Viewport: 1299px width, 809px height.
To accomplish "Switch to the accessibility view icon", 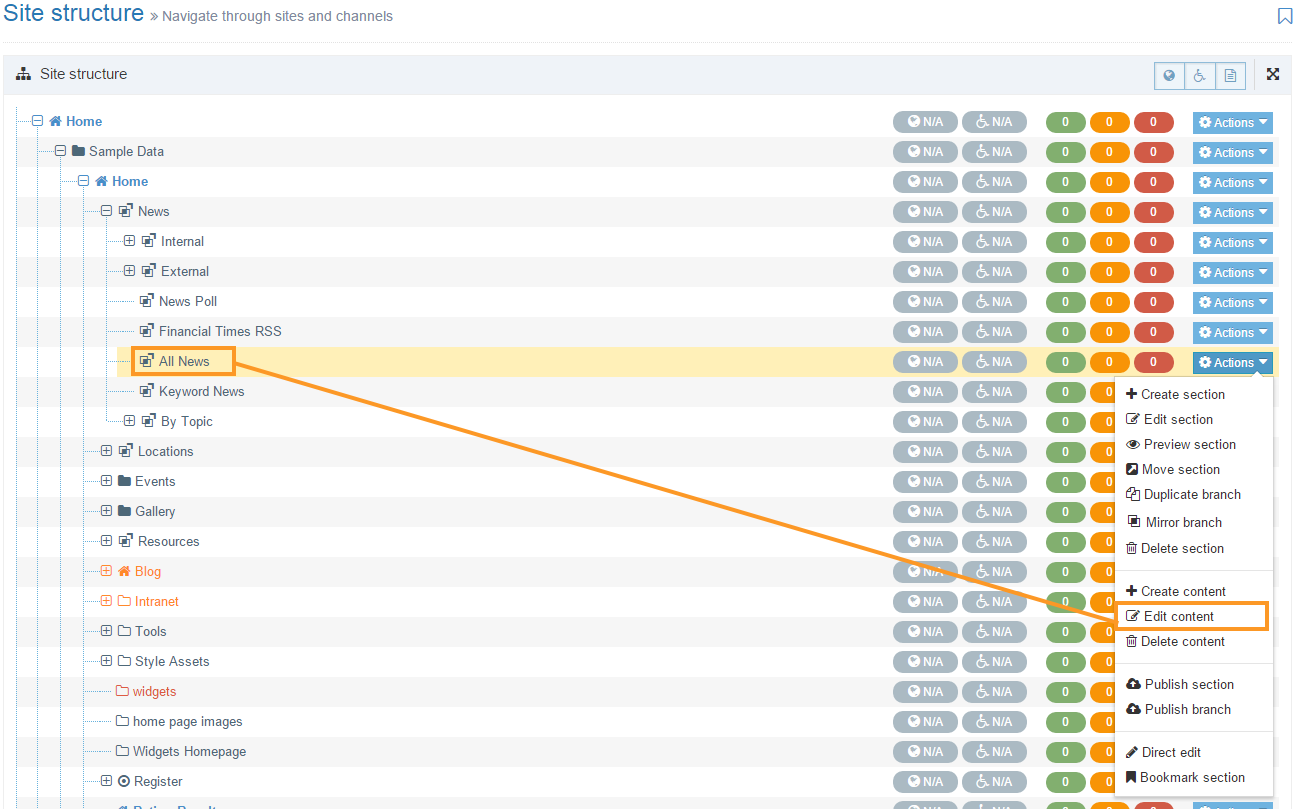I will click(1200, 75).
